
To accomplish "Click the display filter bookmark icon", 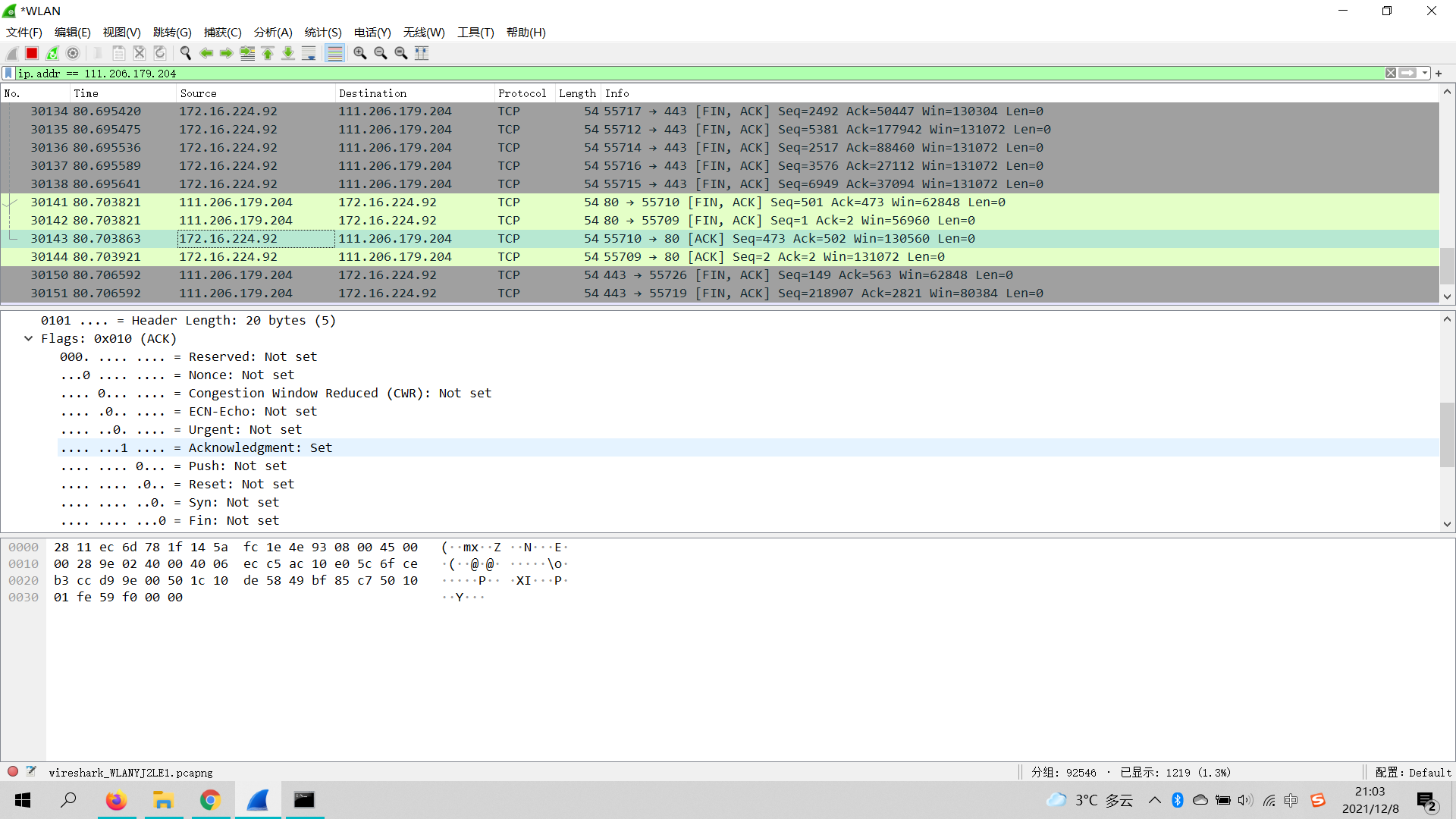I will [8, 74].
